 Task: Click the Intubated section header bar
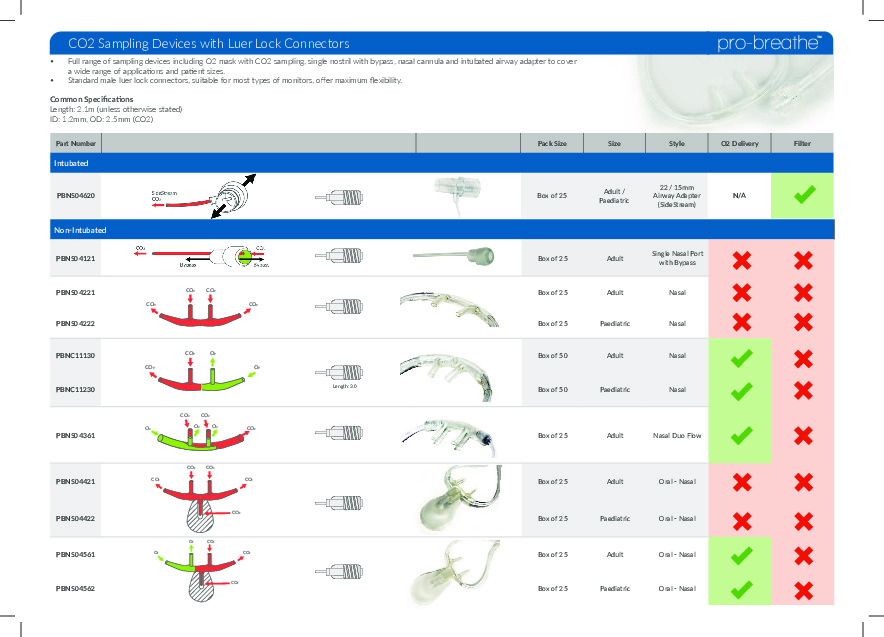click(440, 162)
